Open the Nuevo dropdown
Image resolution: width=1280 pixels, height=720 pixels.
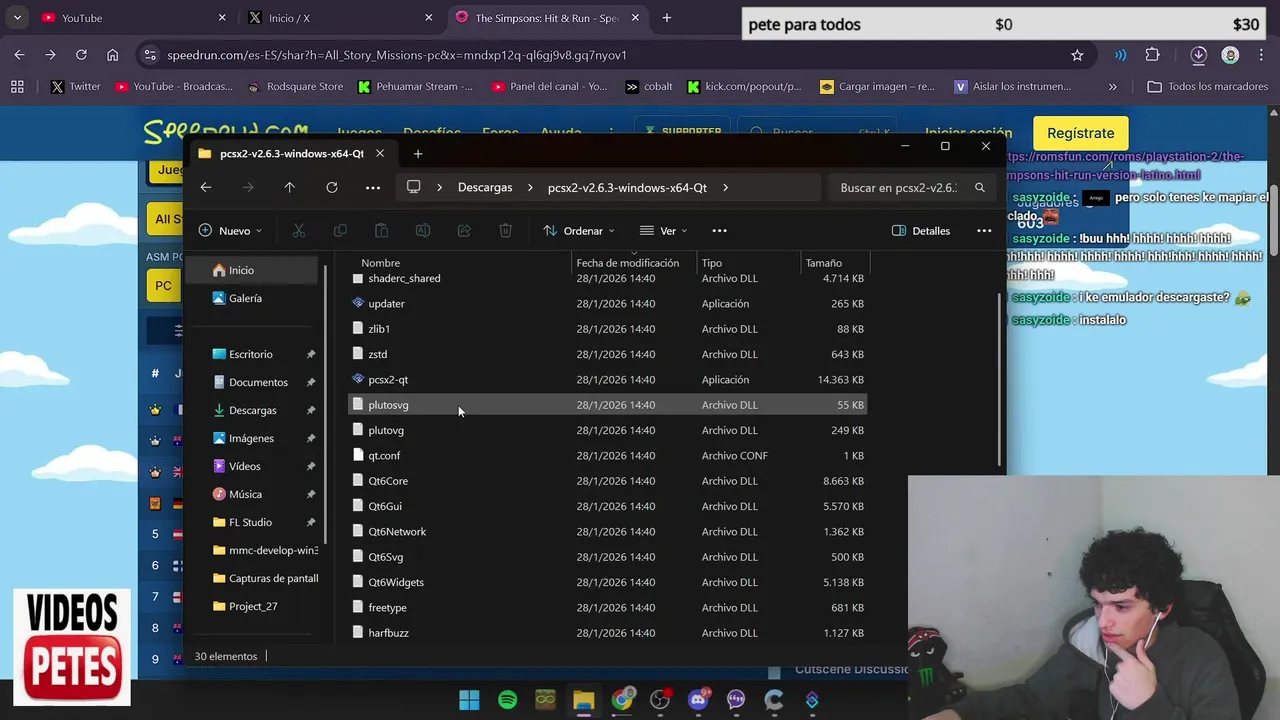click(x=230, y=231)
